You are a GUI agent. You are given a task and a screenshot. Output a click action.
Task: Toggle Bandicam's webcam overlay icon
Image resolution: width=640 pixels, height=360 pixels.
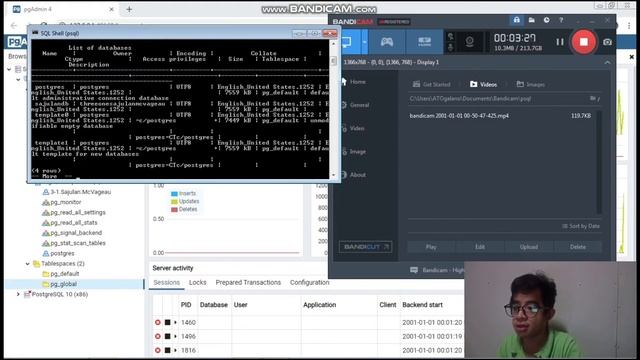[x=469, y=41]
